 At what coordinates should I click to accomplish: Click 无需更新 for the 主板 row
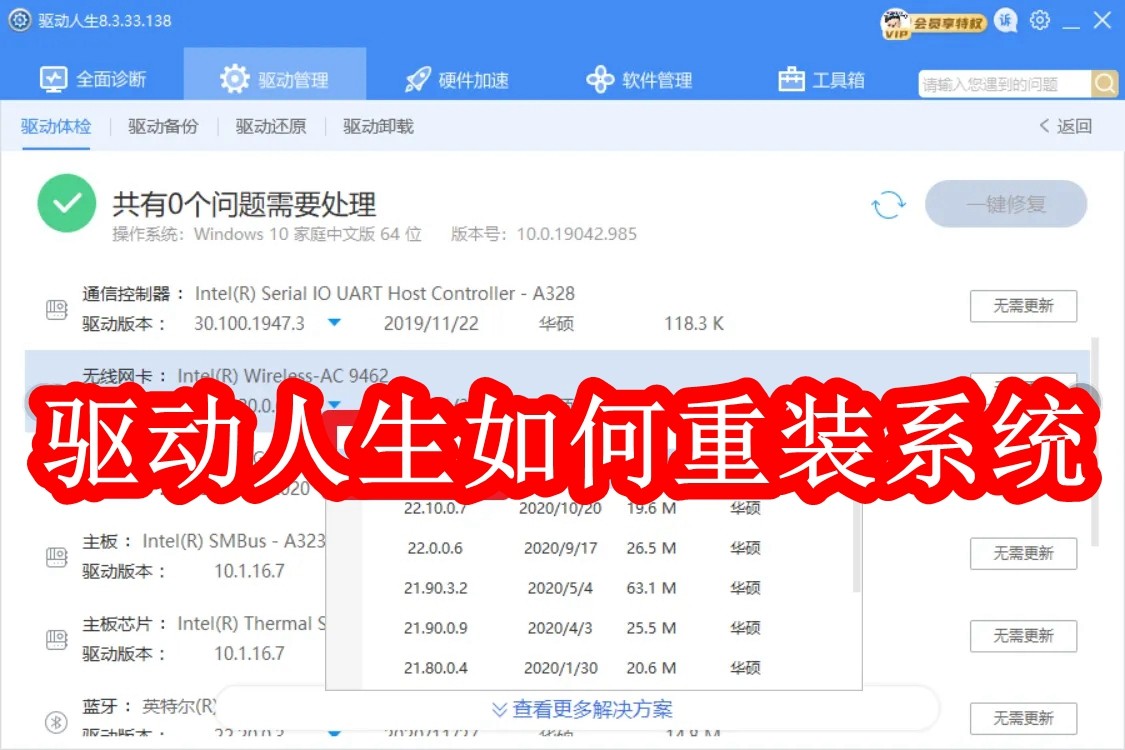pyautogui.click(x=1023, y=553)
